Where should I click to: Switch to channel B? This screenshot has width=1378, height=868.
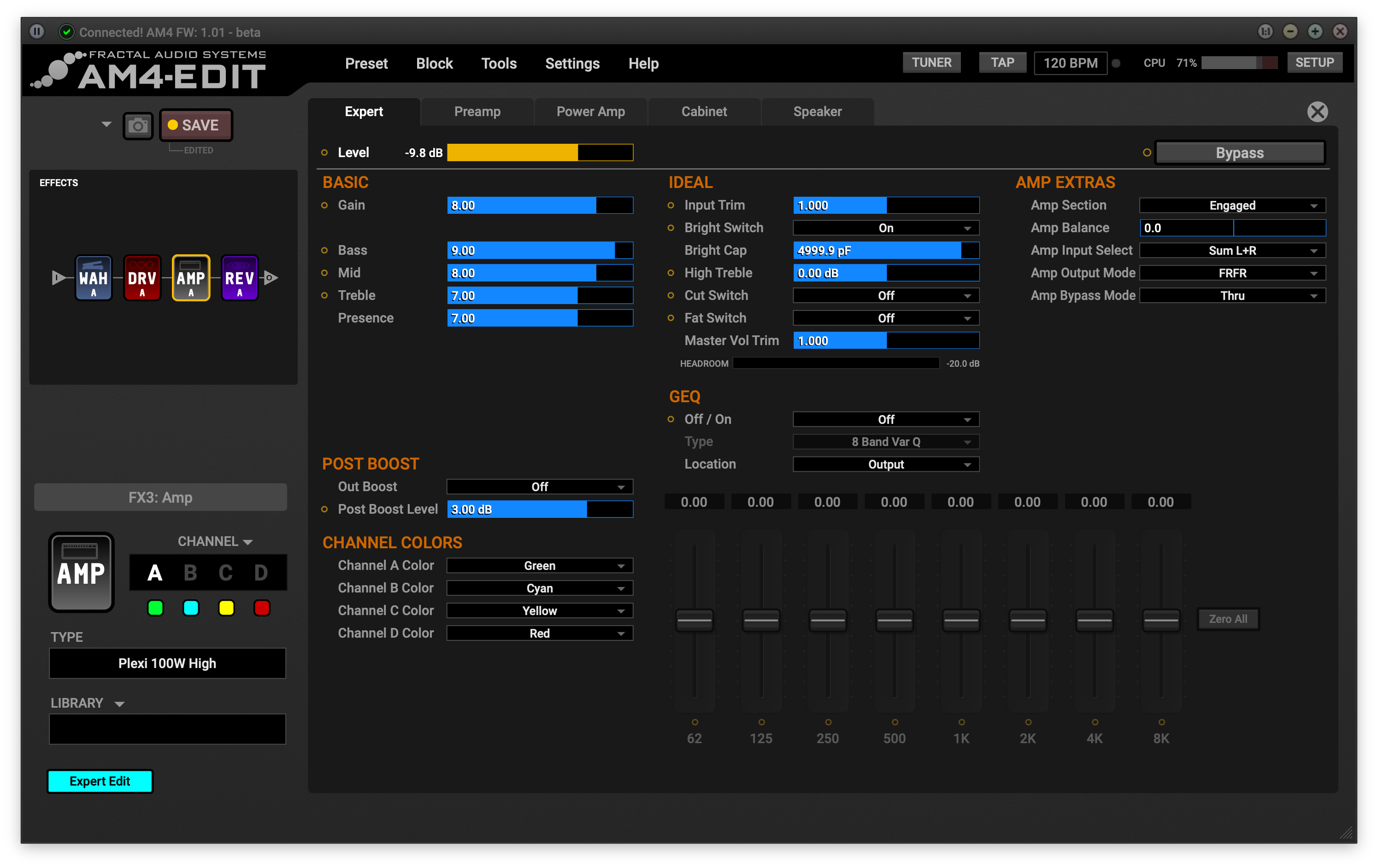tap(190, 573)
